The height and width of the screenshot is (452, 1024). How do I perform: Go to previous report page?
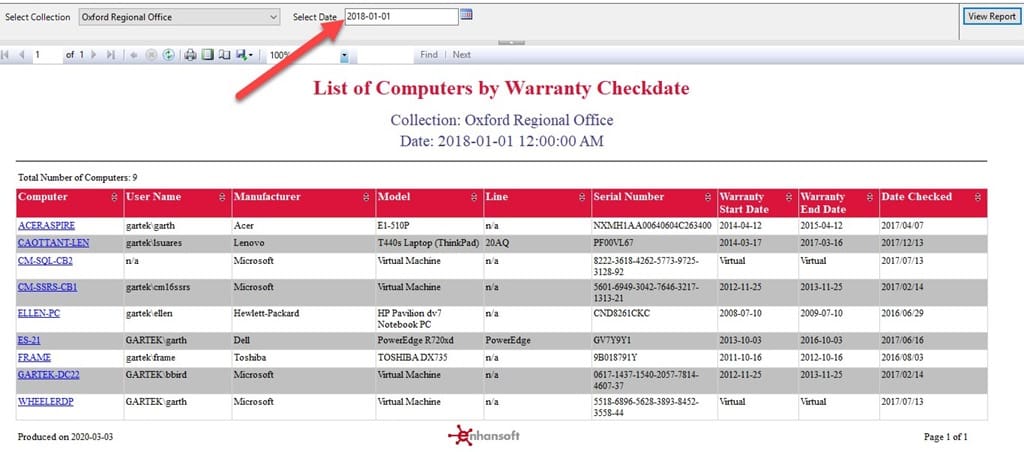point(22,55)
